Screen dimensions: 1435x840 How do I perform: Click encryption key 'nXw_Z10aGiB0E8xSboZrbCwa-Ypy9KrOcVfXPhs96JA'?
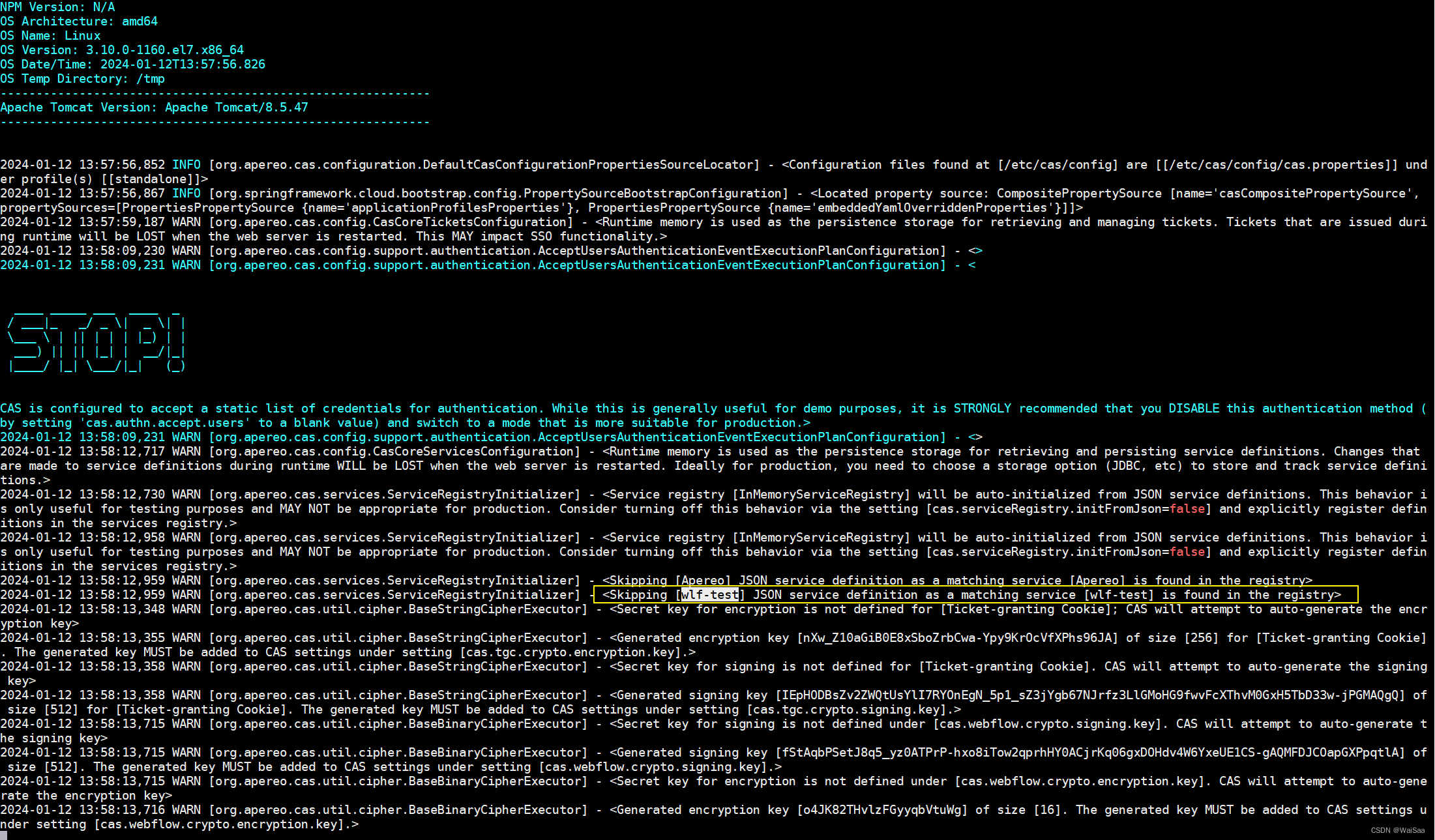coord(958,638)
